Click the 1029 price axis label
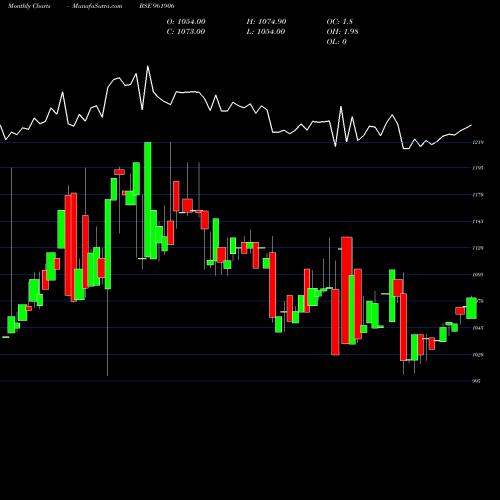500x500 pixels. (x=478, y=355)
